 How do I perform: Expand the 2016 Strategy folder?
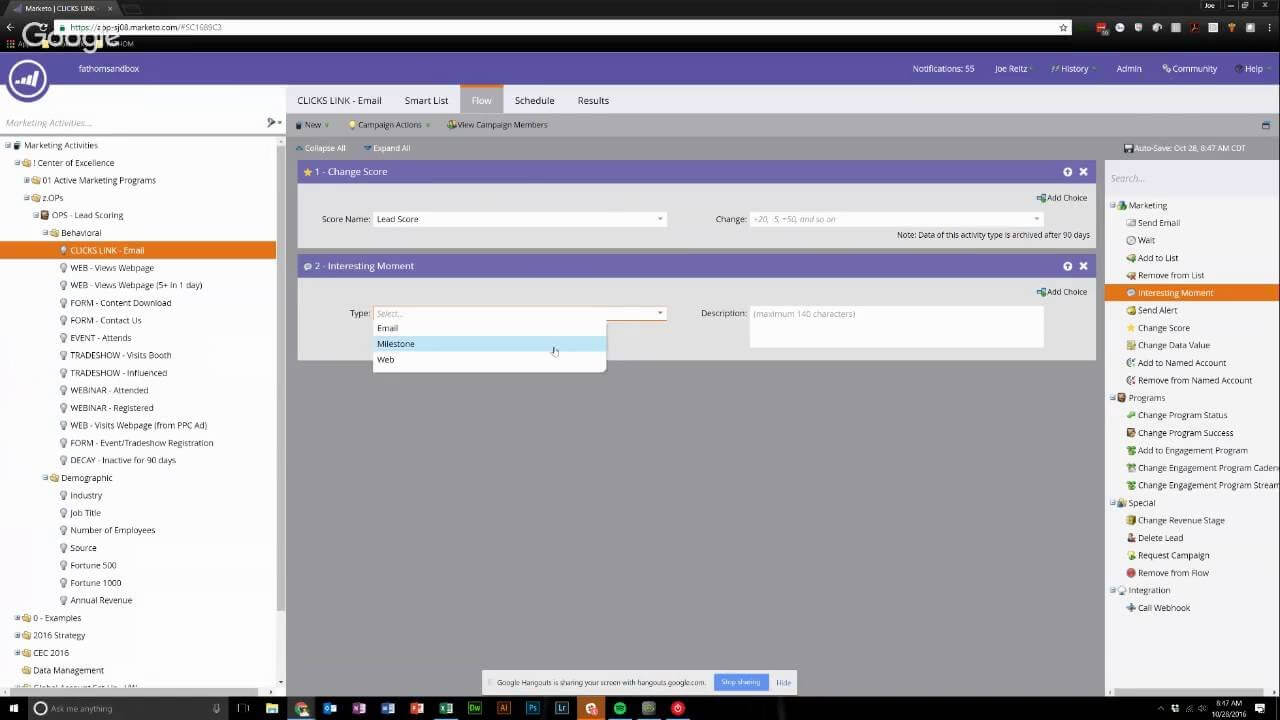(x=17, y=635)
